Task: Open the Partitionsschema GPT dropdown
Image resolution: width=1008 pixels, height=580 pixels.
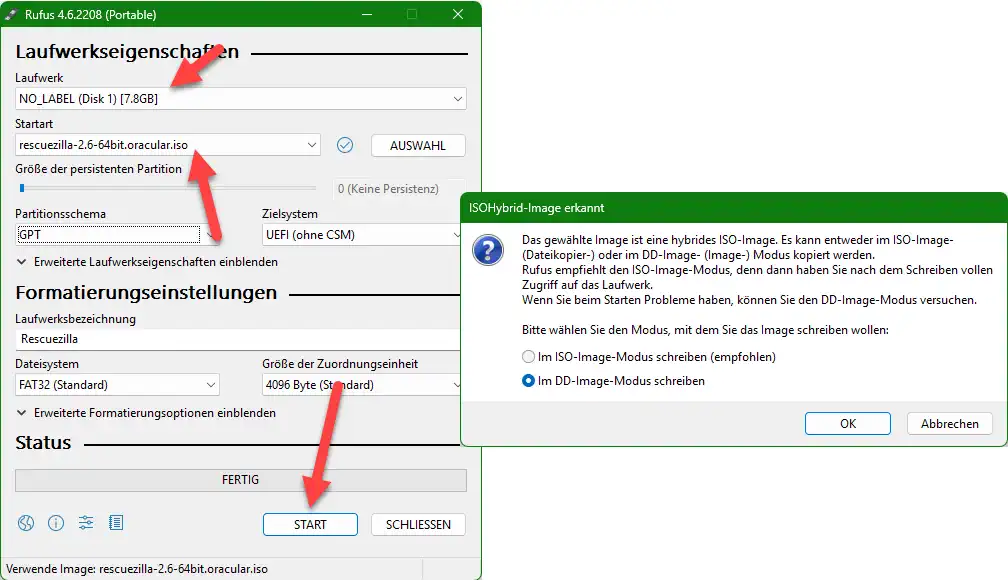Action: point(117,235)
